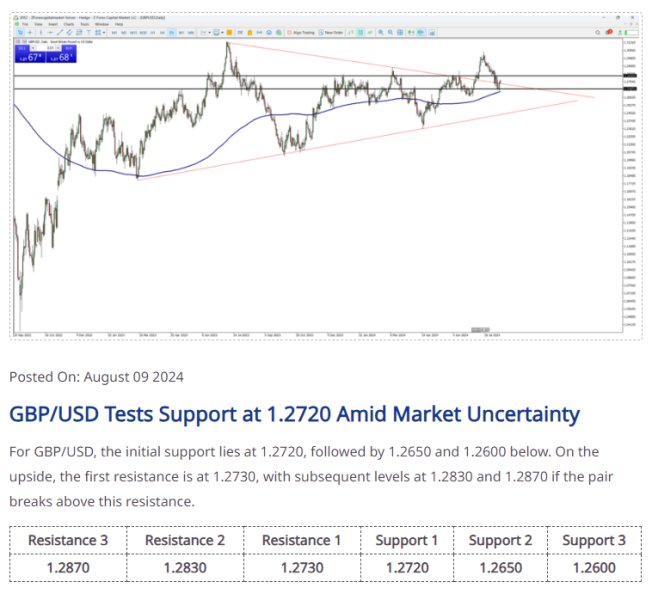Click the Support 1 value 1.2720
The width and height of the screenshot is (652, 600).
coord(407,568)
